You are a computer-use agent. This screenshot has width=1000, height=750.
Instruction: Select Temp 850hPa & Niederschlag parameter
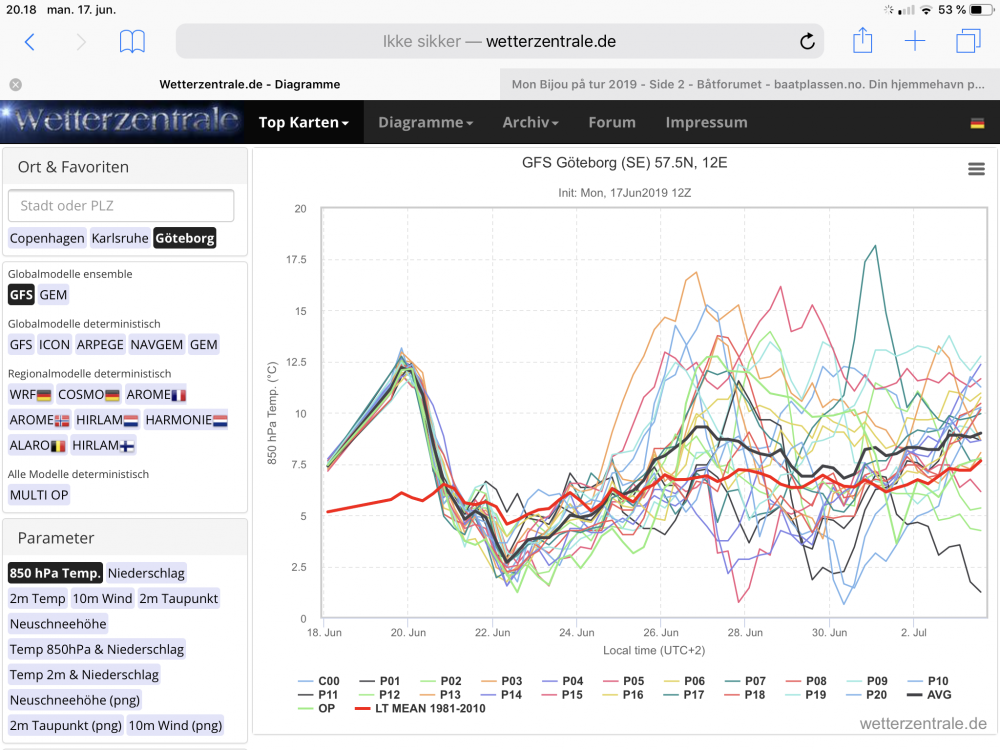click(97, 649)
